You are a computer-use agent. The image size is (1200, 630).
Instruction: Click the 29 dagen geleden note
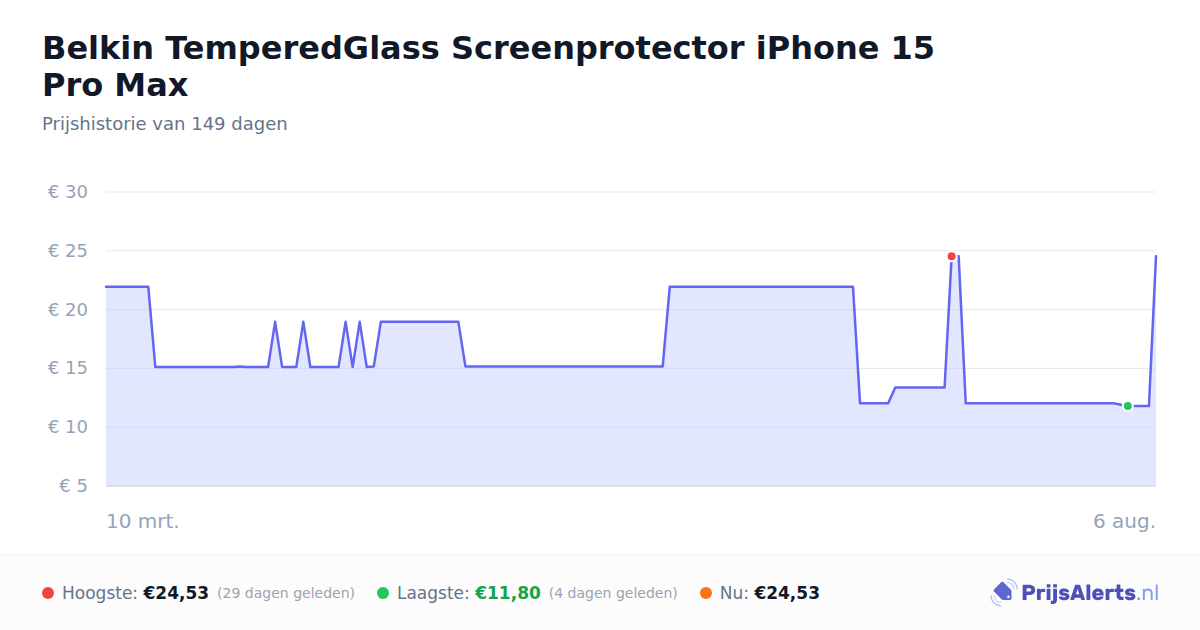[x=286, y=593]
